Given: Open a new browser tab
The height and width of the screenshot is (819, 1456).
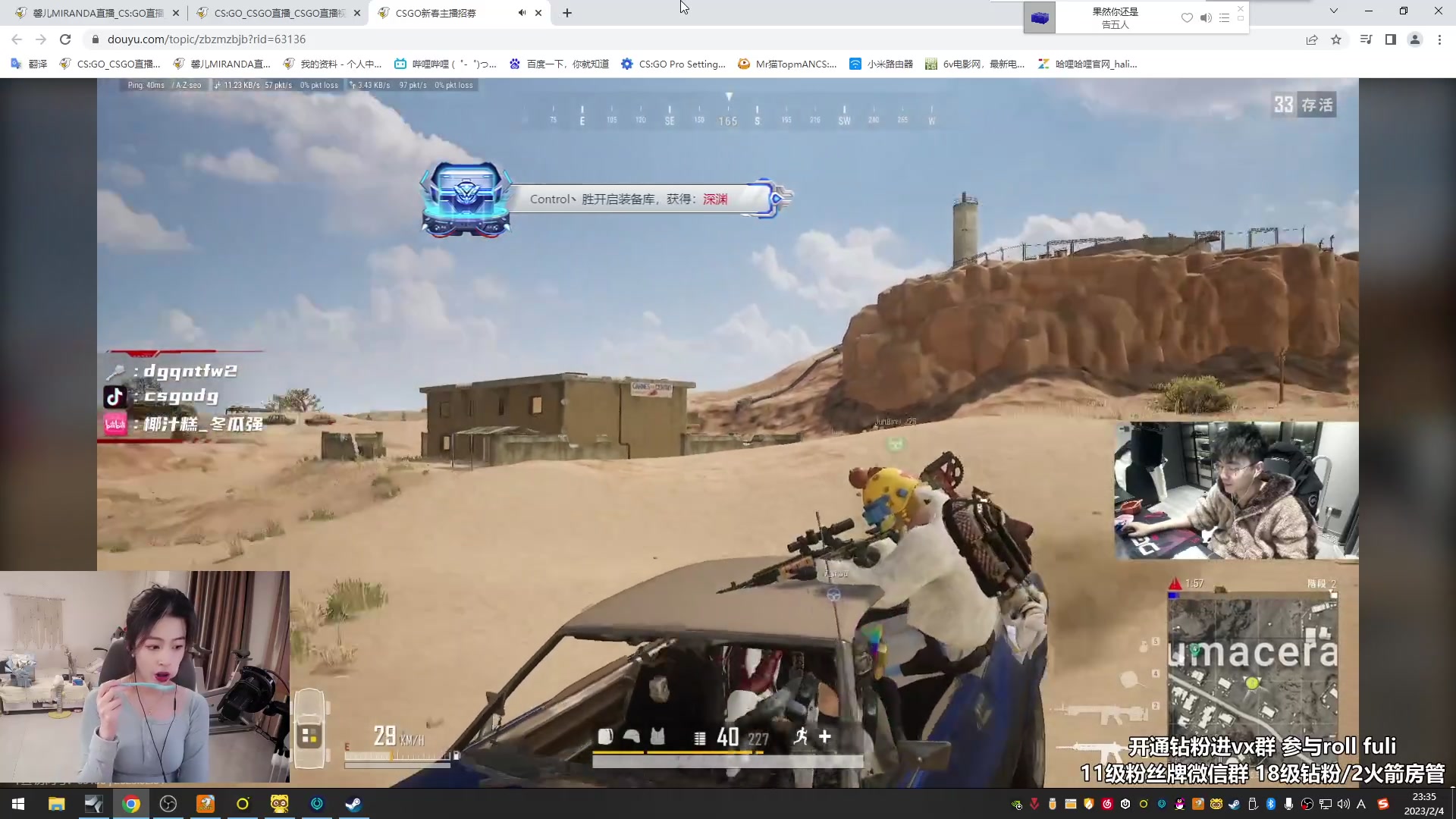Looking at the screenshot, I should coord(567,13).
